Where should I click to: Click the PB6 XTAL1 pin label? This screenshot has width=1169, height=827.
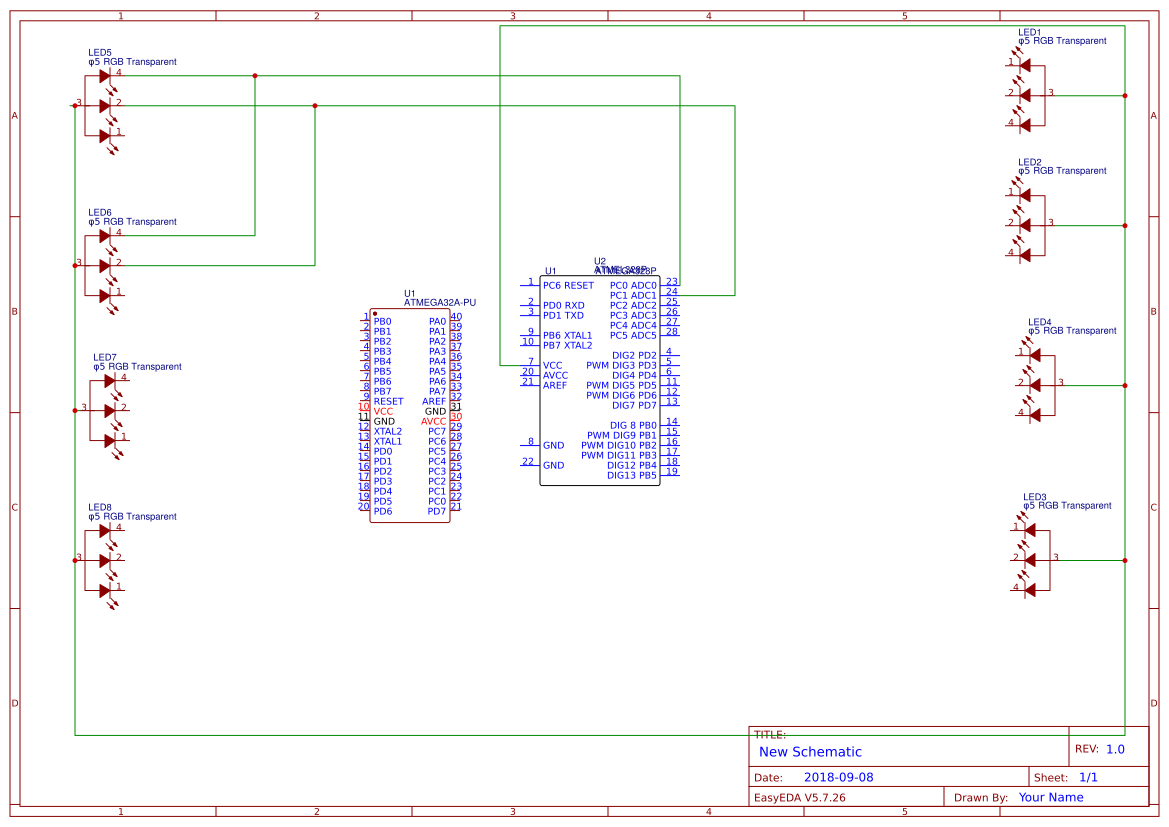pos(568,335)
